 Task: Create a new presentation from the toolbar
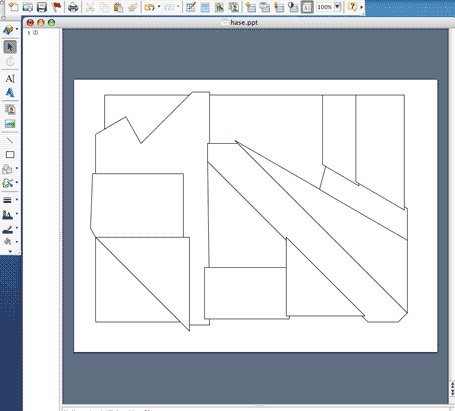click(x=13, y=7)
